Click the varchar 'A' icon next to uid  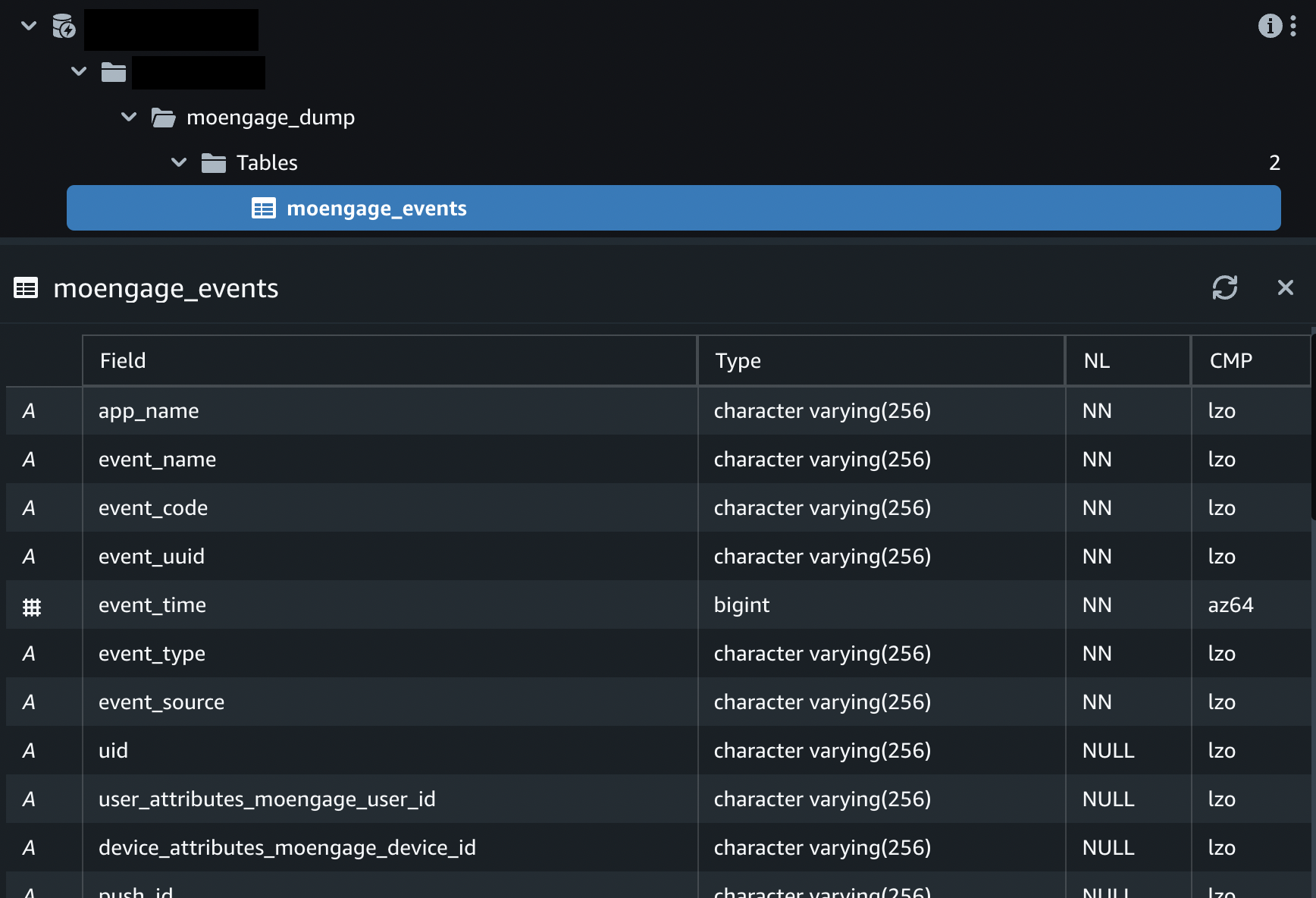[x=30, y=750]
